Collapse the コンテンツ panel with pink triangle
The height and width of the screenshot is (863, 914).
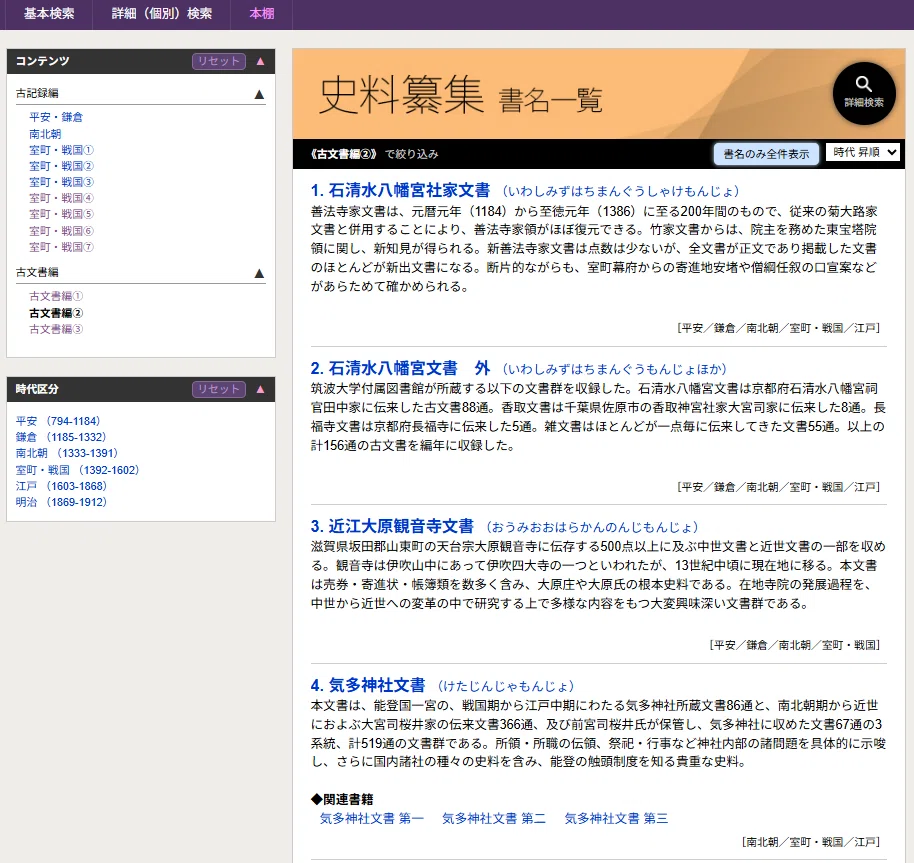(261, 61)
